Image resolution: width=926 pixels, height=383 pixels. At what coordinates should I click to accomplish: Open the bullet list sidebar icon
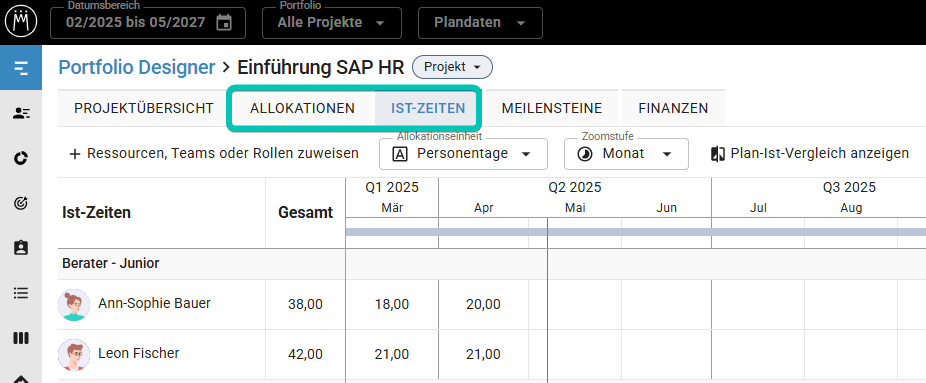click(x=21, y=293)
